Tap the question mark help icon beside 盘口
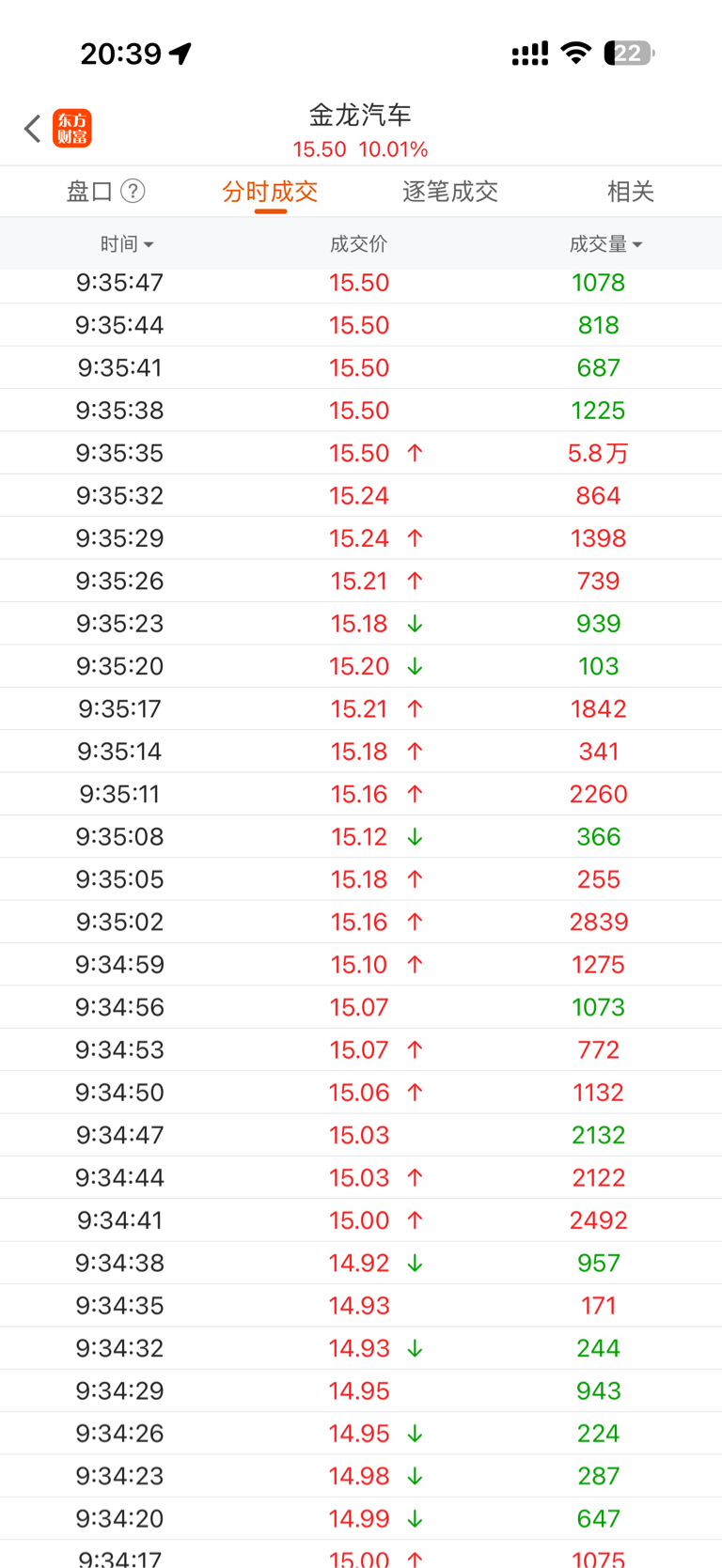 click(133, 192)
